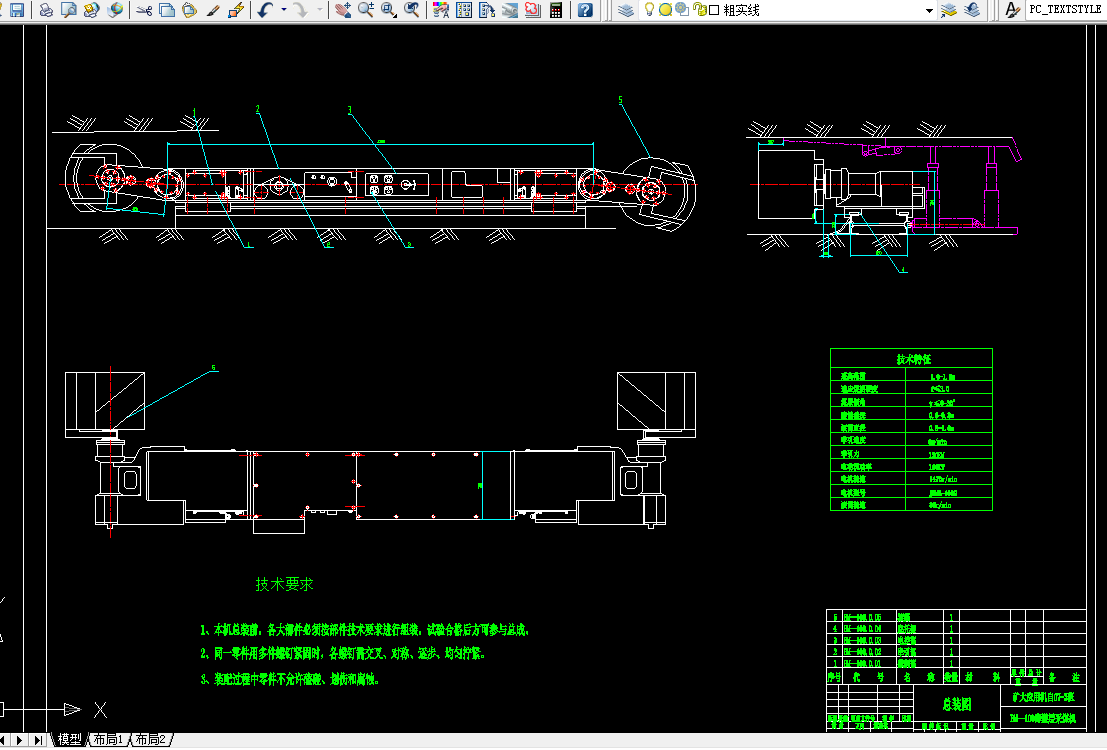The image size is (1107, 750).
Task: Click the Save (floppy disk) icon
Action: 16,10
